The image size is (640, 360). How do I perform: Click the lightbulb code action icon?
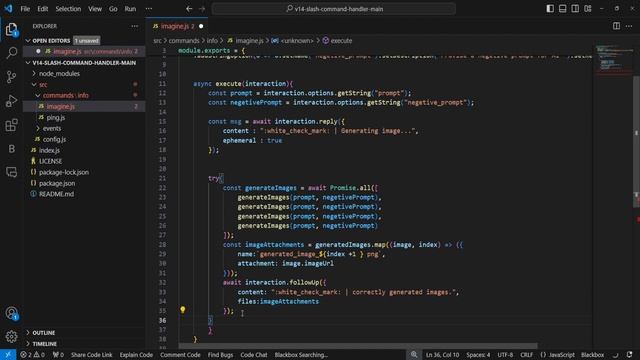[183, 310]
